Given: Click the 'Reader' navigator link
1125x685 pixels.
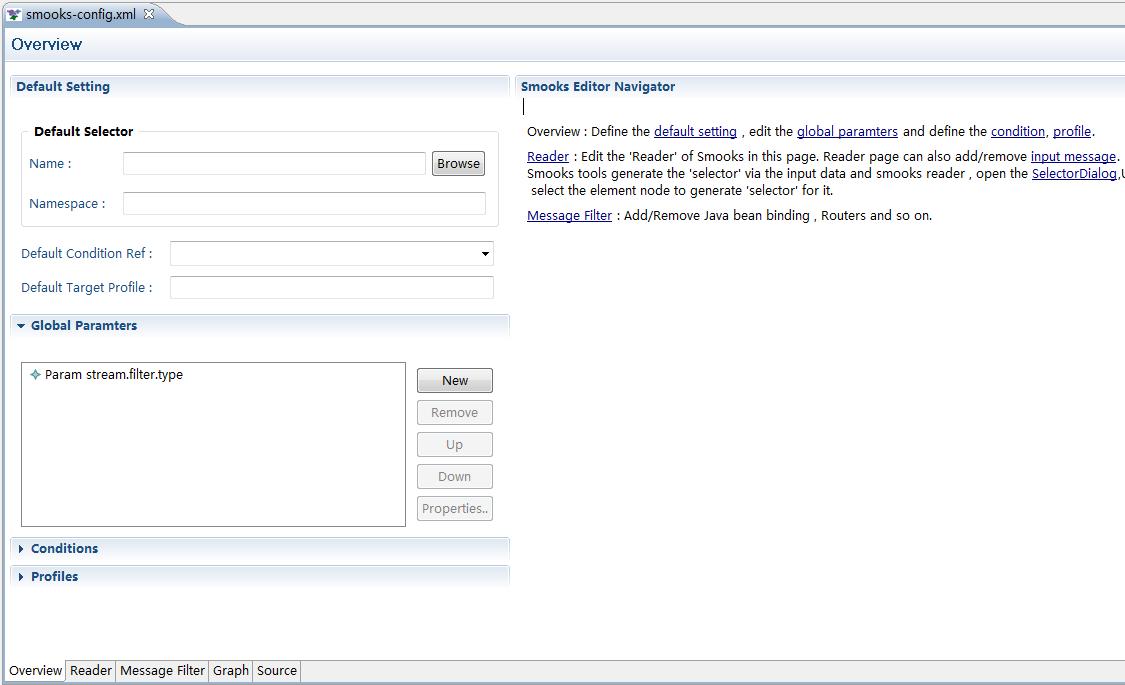Looking at the screenshot, I should click(x=547, y=156).
